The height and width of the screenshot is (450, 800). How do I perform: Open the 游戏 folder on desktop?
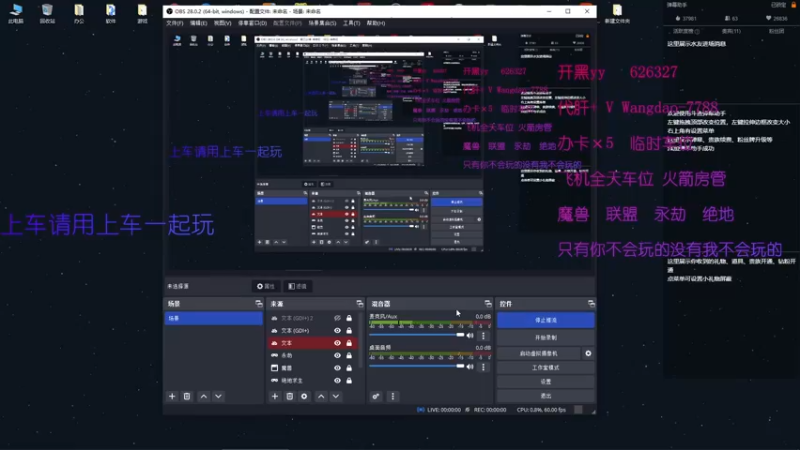142,13
